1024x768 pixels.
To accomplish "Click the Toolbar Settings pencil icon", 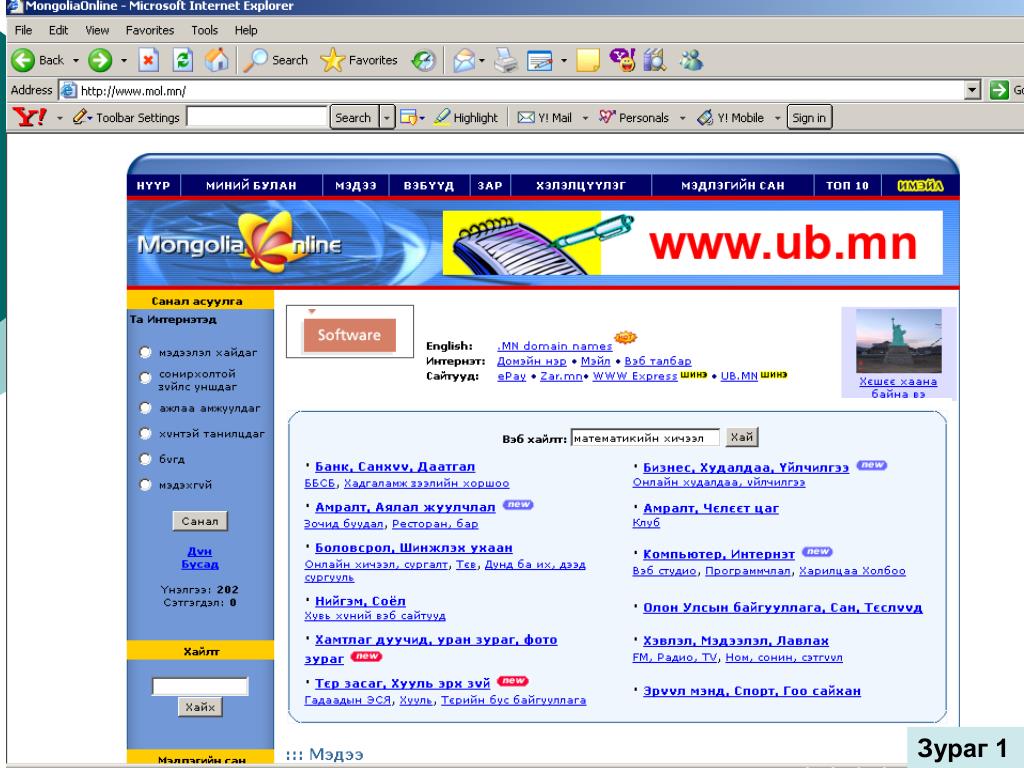I will pyautogui.click(x=81, y=117).
